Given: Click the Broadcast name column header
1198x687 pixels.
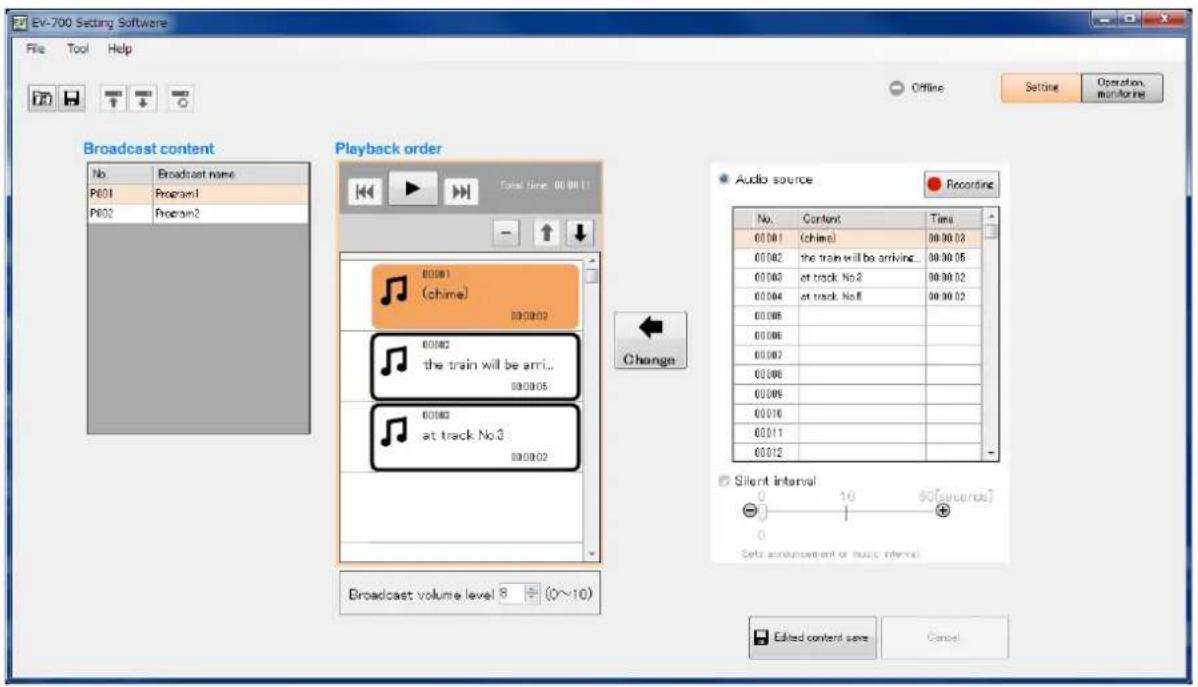Looking at the screenshot, I should click(230, 174).
